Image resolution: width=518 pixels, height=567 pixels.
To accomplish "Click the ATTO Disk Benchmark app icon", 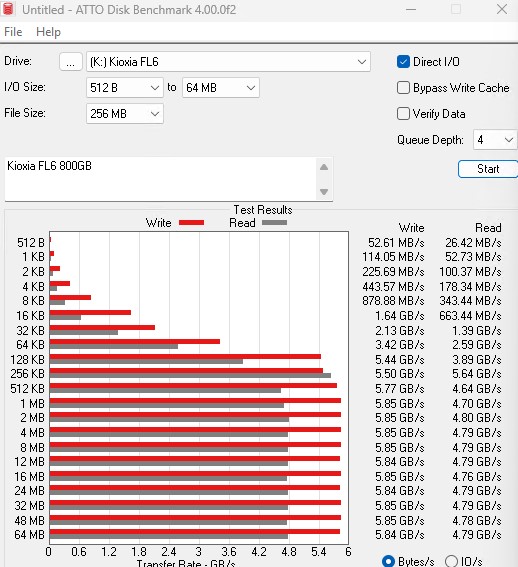I will [x=8, y=9].
